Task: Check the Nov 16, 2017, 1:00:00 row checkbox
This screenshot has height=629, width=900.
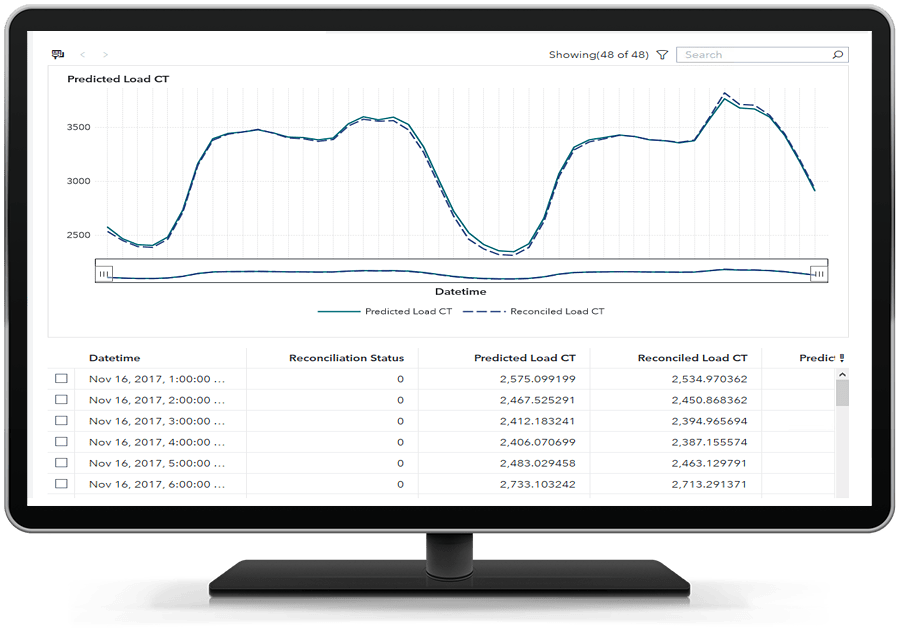Action: pos(61,379)
